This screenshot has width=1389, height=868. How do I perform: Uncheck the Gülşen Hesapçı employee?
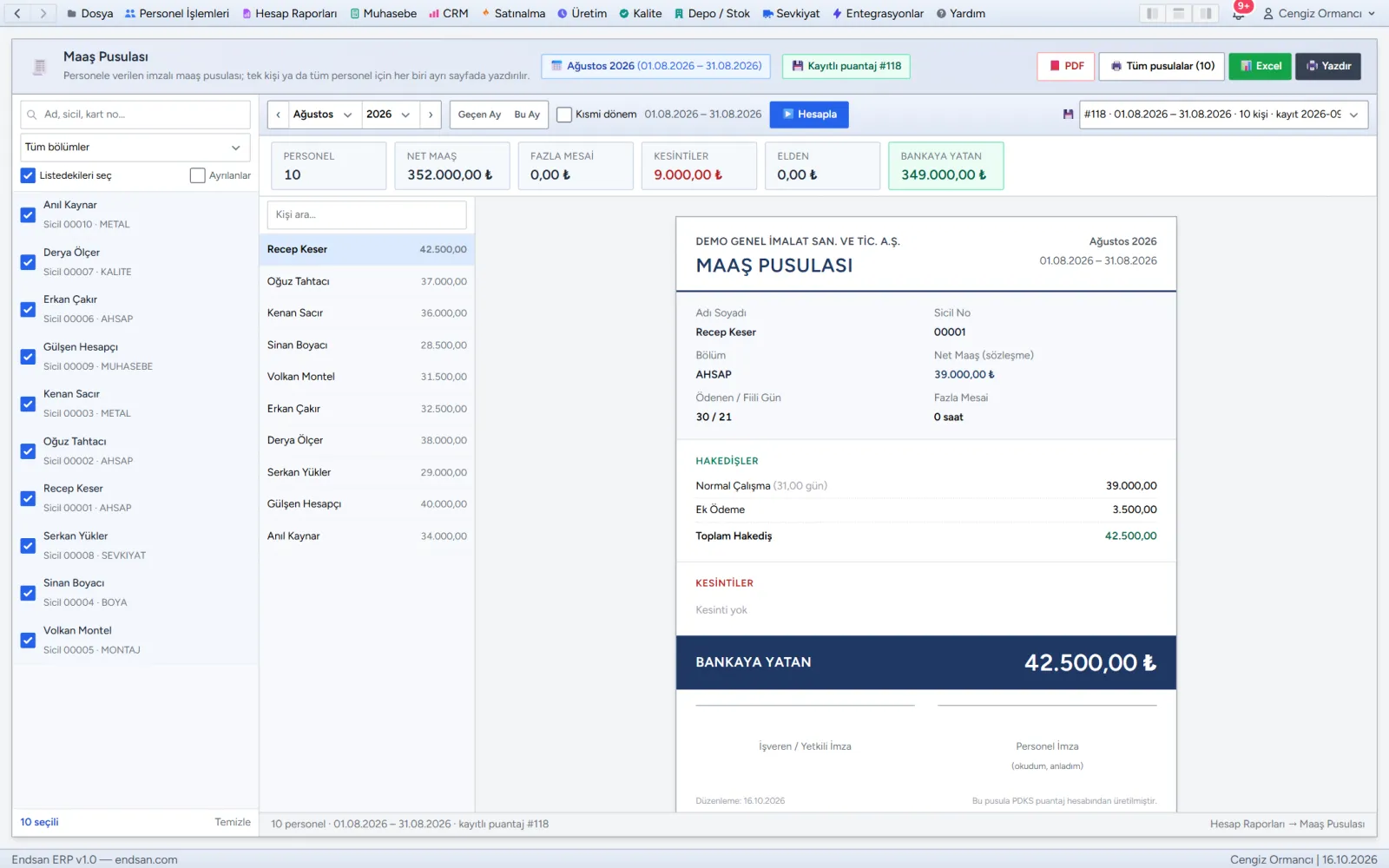[28, 357]
